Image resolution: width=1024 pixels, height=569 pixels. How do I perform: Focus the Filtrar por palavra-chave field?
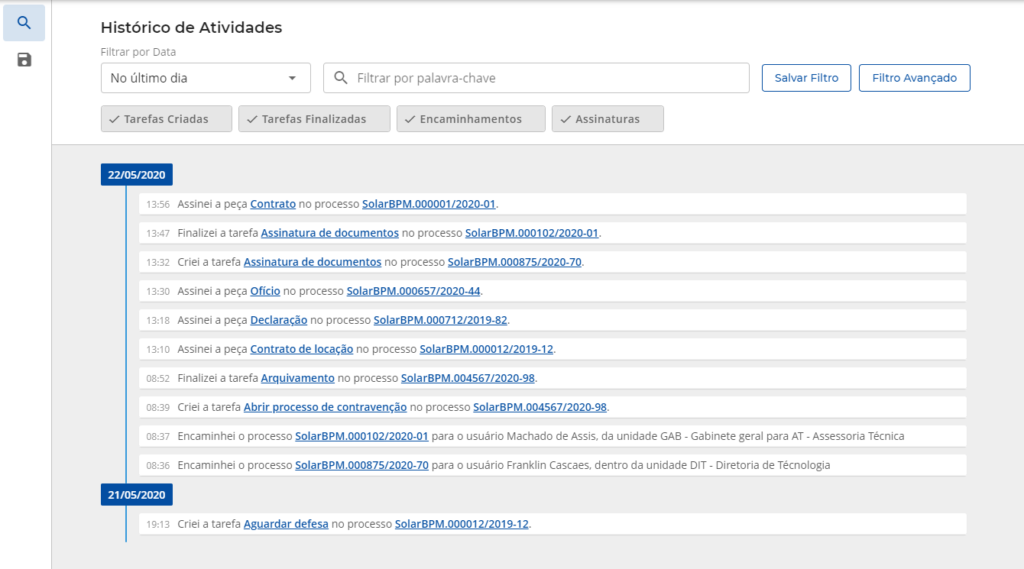[x=545, y=78]
